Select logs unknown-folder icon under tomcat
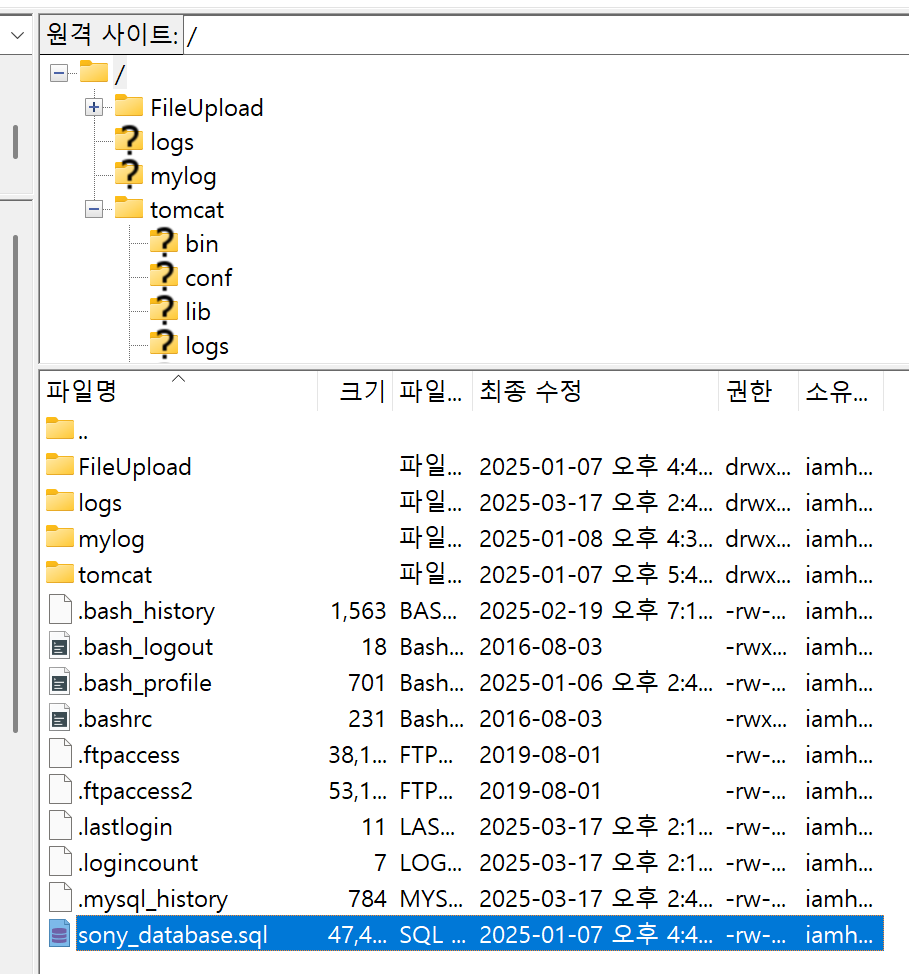 coord(164,344)
